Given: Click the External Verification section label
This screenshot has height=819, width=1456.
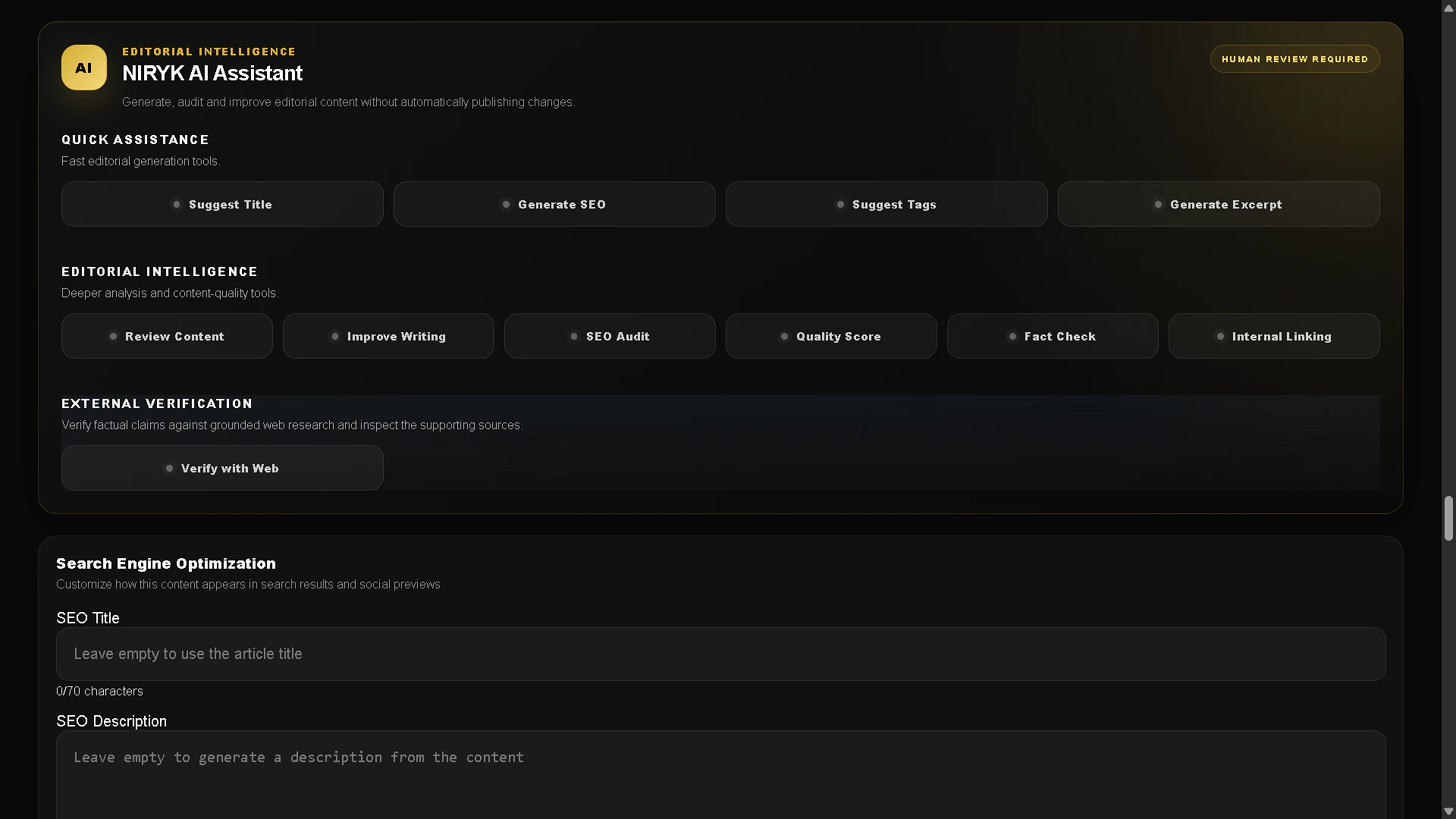Looking at the screenshot, I should pos(157,403).
